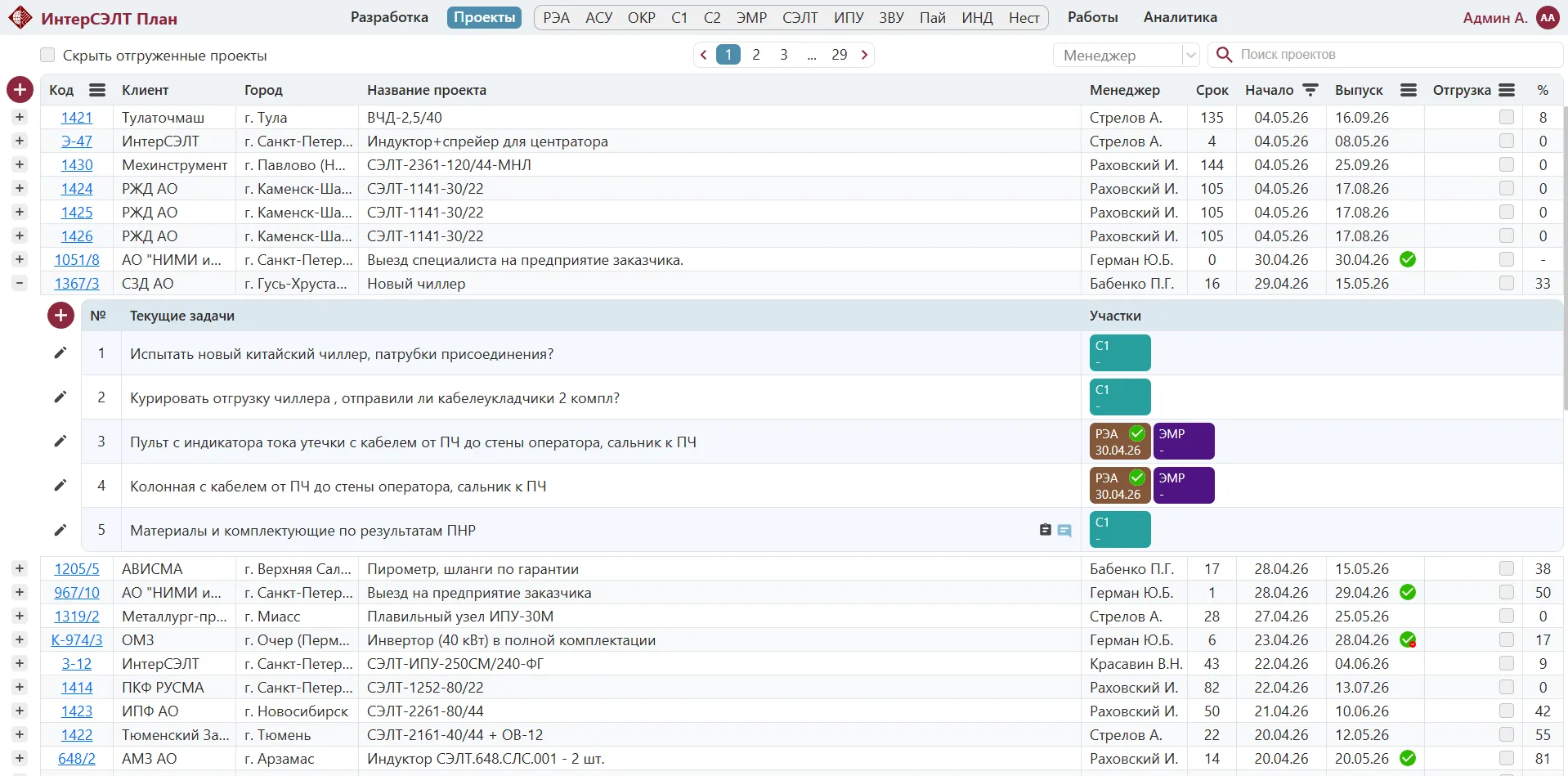Open comments icon on task 5
The width and height of the screenshot is (1568, 776).
pyautogui.click(x=1064, y=531)
